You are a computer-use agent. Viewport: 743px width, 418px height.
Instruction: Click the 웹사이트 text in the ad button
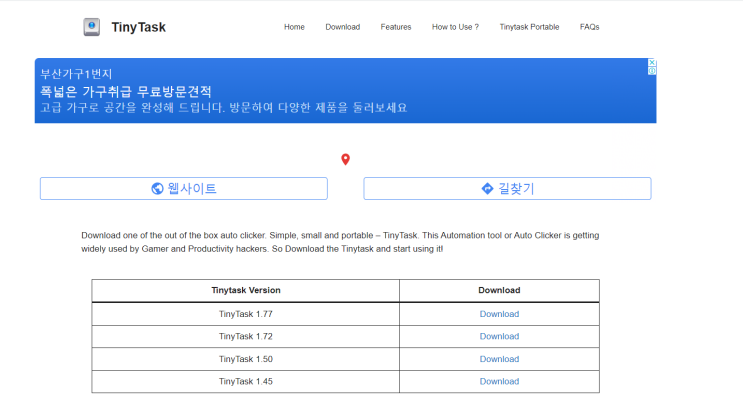pyautogui.click(x=192, y=189)
